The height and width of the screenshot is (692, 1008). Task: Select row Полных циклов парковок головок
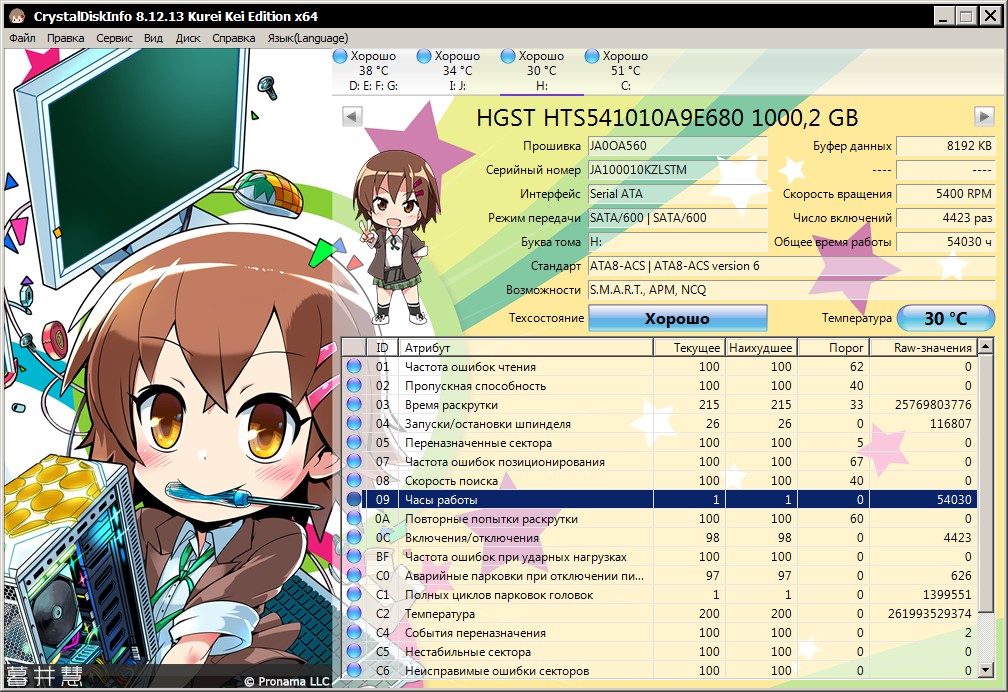pyautogui.click(x=660, y=594)
